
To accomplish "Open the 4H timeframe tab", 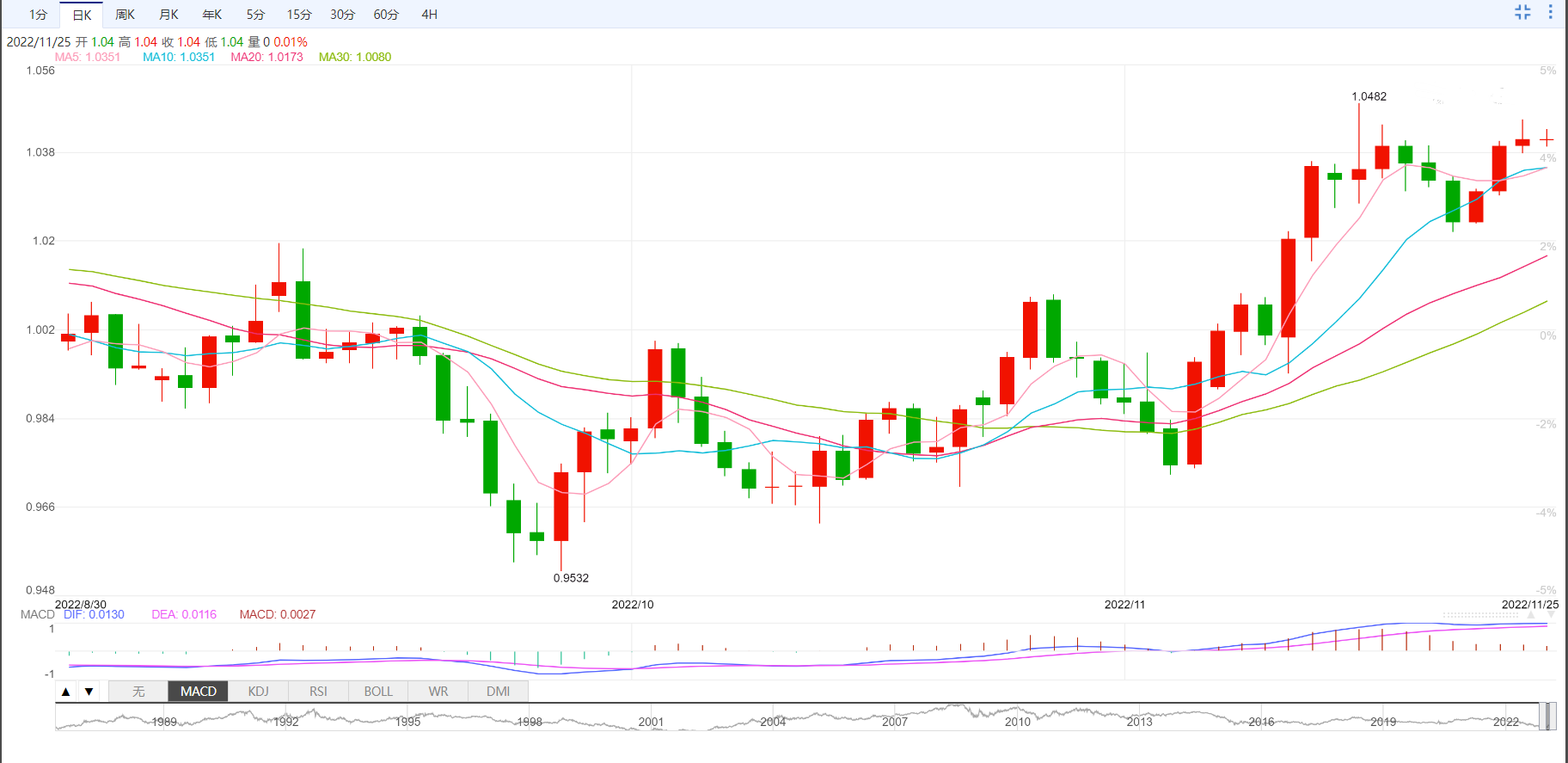I will tap(430, 15).
